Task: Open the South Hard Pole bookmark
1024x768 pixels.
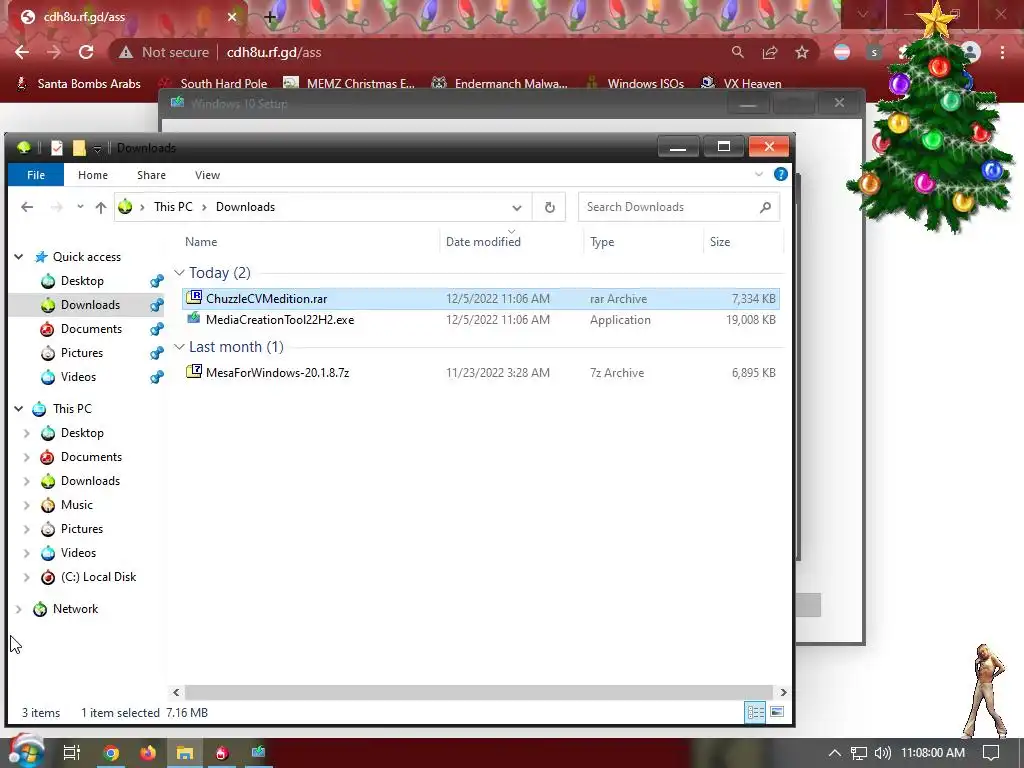Action: 214,84
